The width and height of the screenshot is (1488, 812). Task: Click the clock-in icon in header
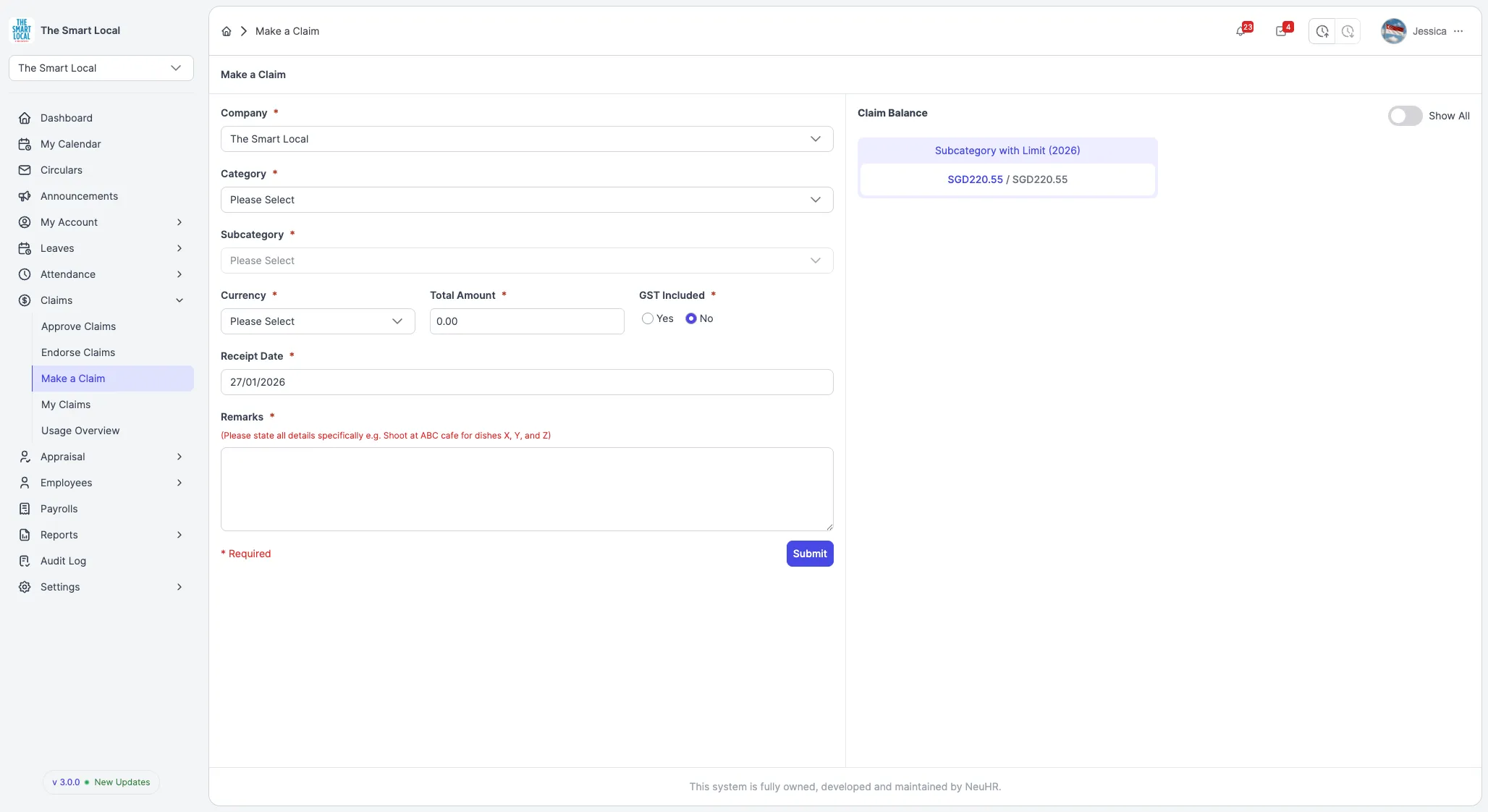pos(1322,31)
